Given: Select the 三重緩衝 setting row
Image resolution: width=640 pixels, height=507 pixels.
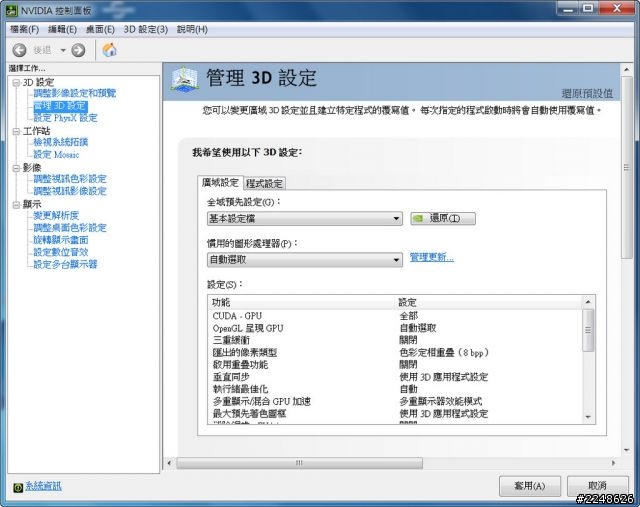Looking at the screenshot, I should click(395, 340).
